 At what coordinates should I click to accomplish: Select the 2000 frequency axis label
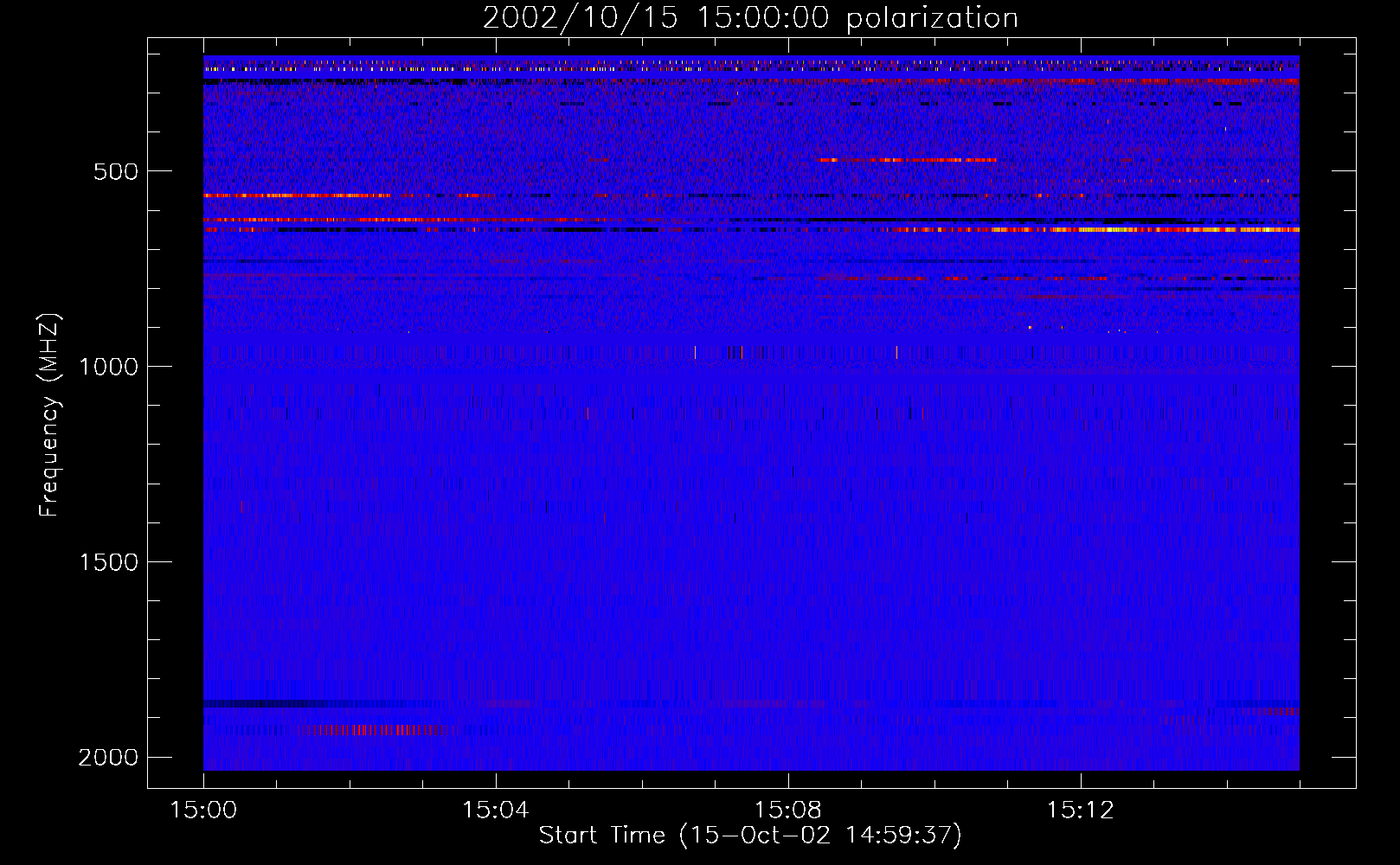108,758
